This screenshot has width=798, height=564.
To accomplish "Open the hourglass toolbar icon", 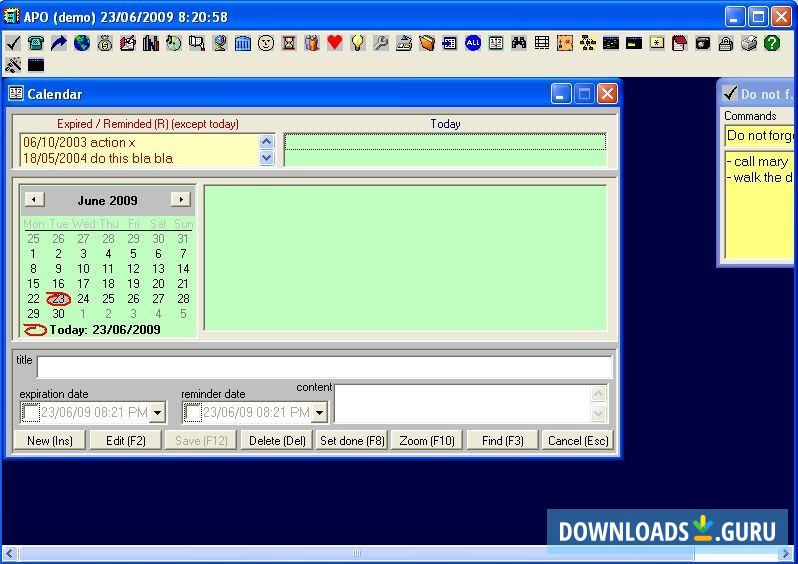I will tap(289, 43).
